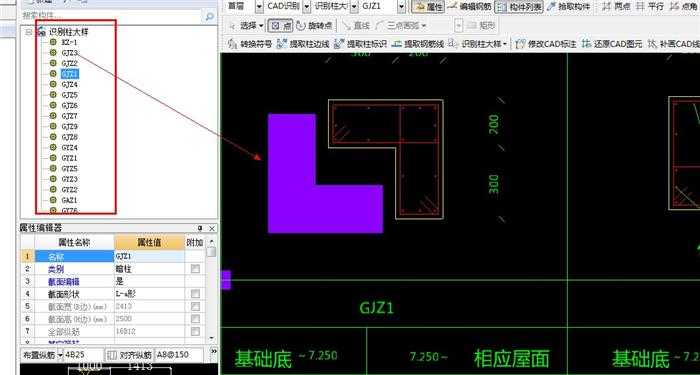Image resolution: width=700 pixels, height=375 pixels.
Task: Select GJZ5 in component tree
Action: point(70,95)
